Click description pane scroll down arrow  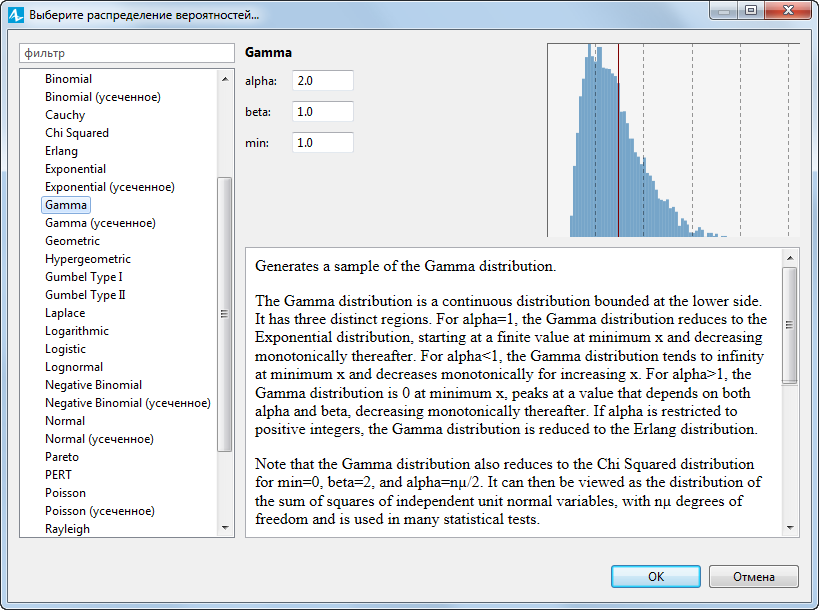(790, 528)
